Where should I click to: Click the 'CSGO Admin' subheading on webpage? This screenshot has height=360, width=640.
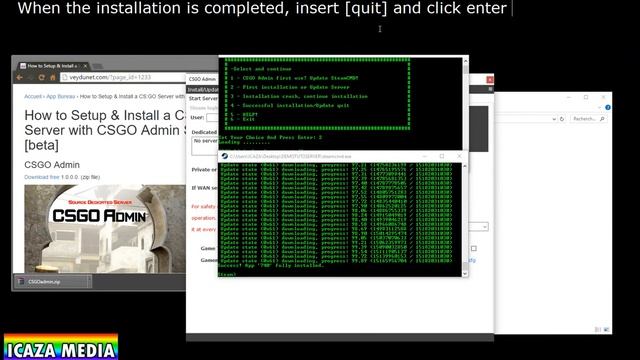coord(52,165)
